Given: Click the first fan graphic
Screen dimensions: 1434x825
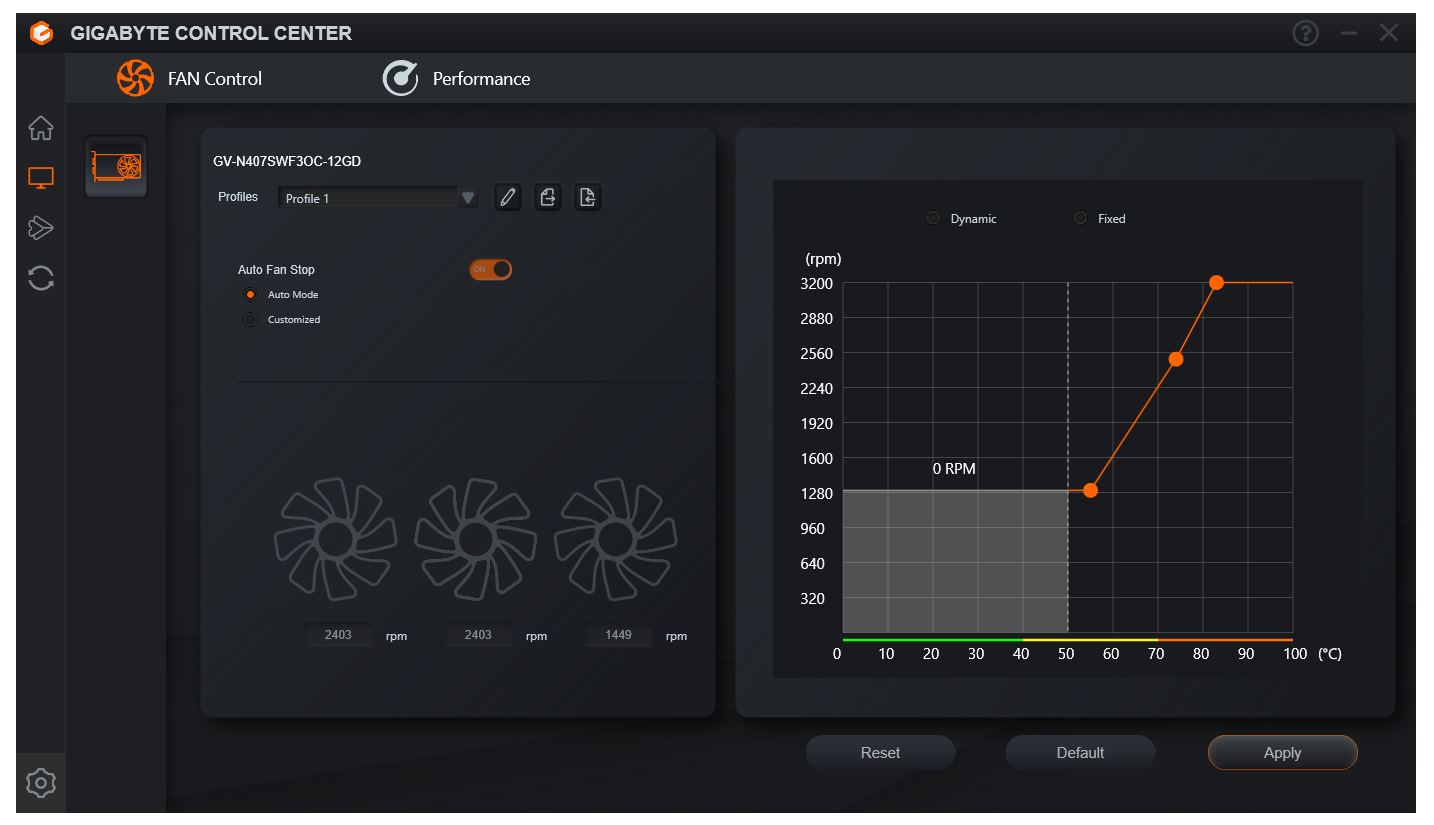Looking at the screenshot, I should (x=336, y=539).
